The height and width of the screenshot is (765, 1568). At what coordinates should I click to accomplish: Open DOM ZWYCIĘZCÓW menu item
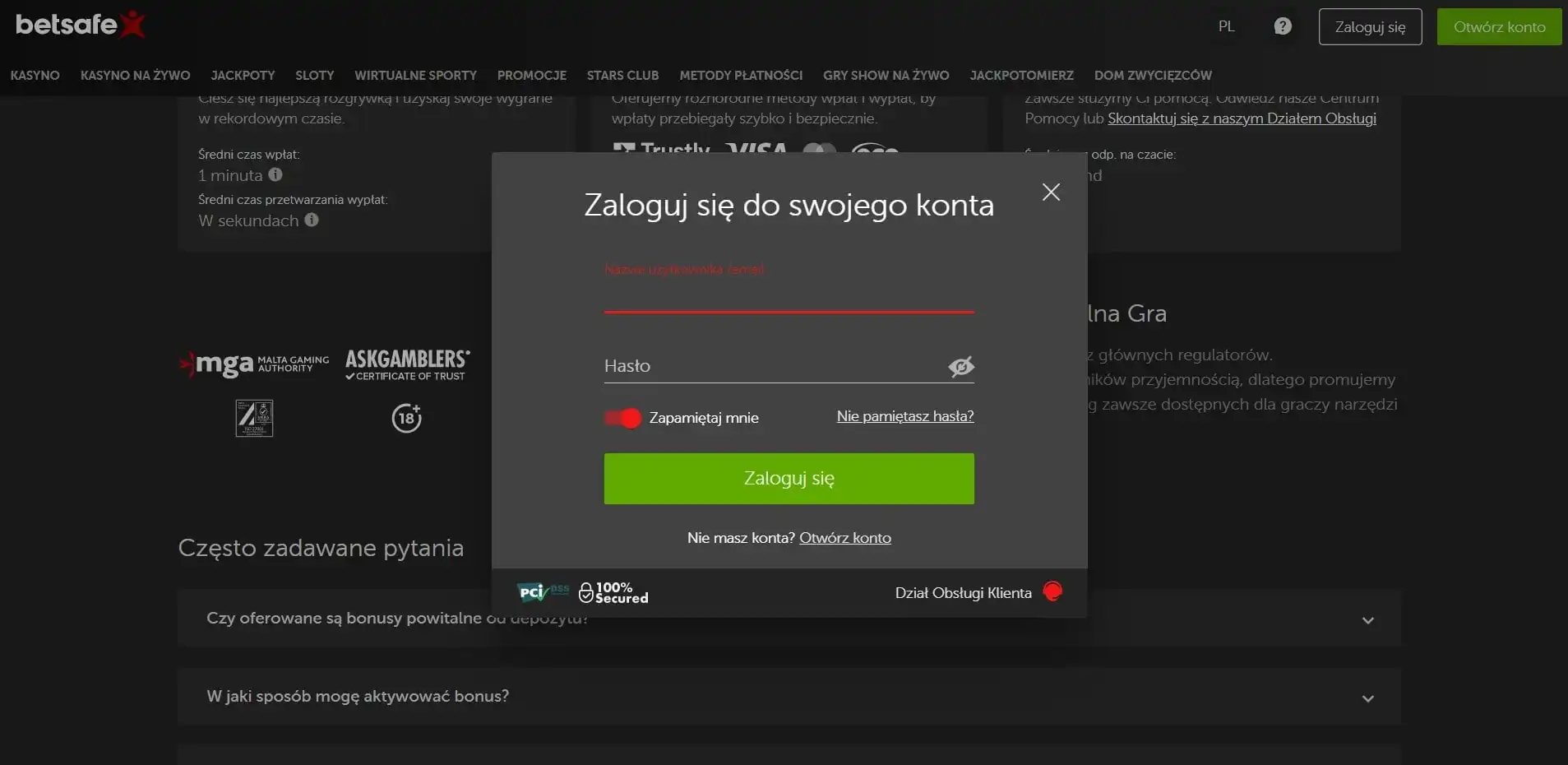coord(1153,75)
